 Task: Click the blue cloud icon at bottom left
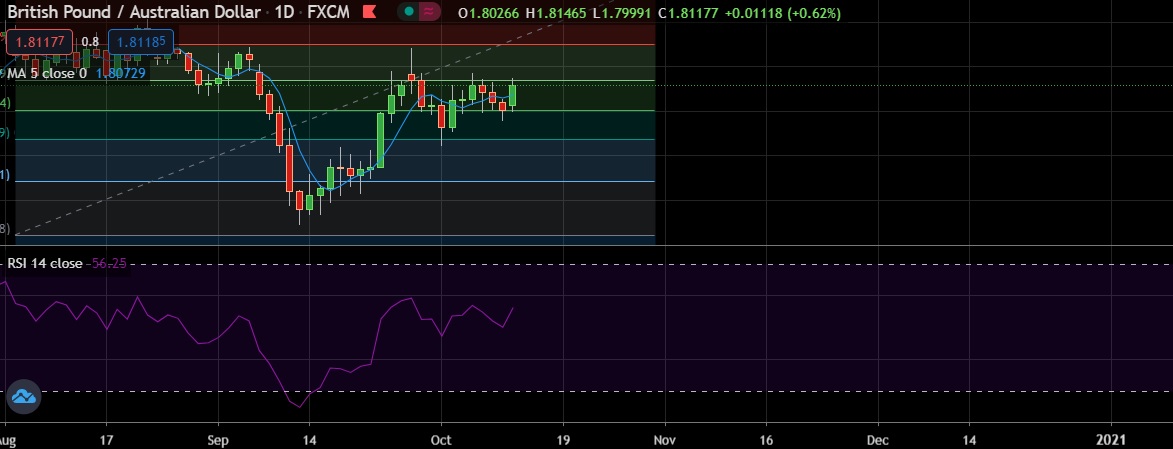pyautogui.click(x=24, y=397)
